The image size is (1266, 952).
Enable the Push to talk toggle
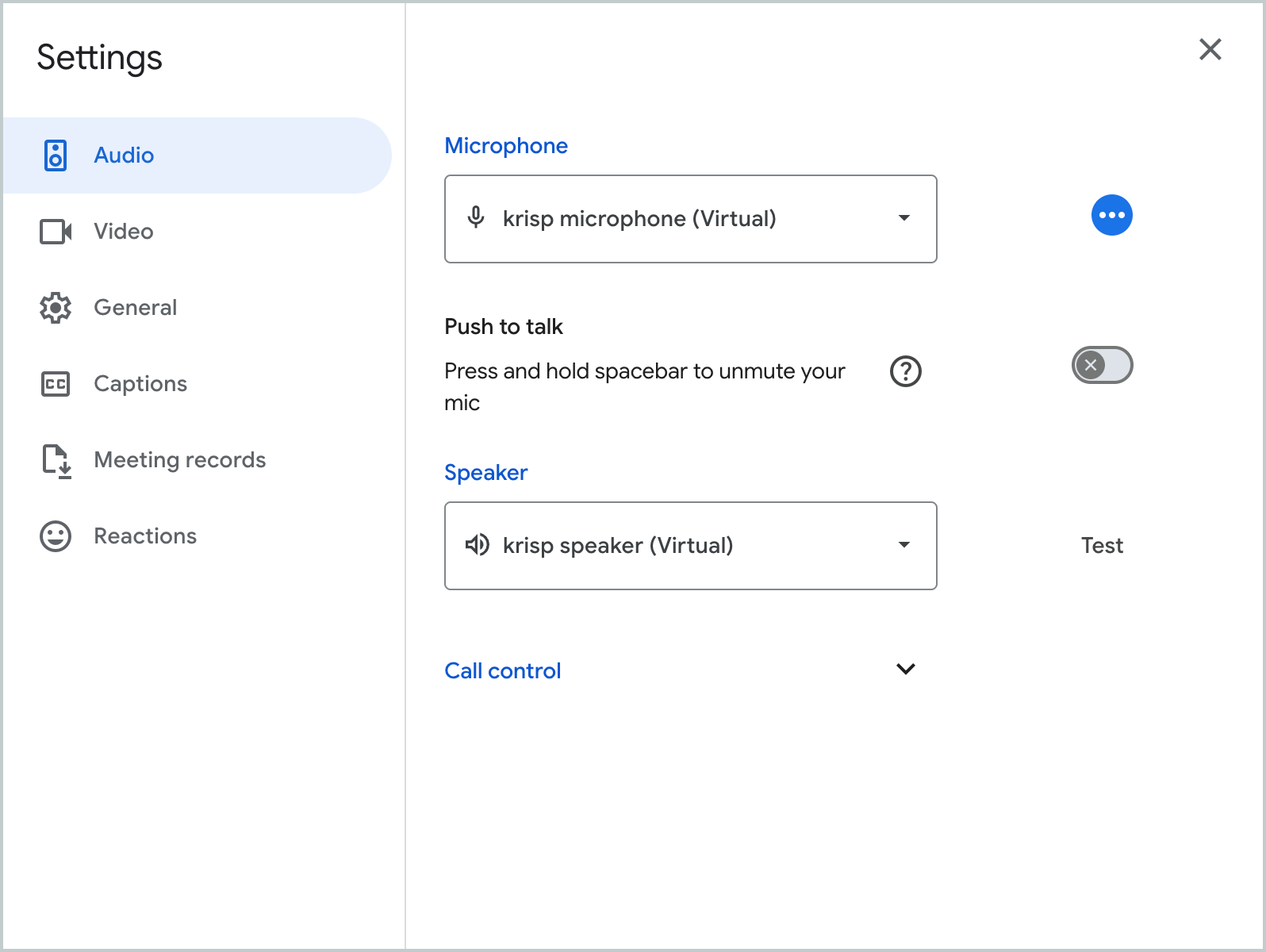click(1103, 365)
